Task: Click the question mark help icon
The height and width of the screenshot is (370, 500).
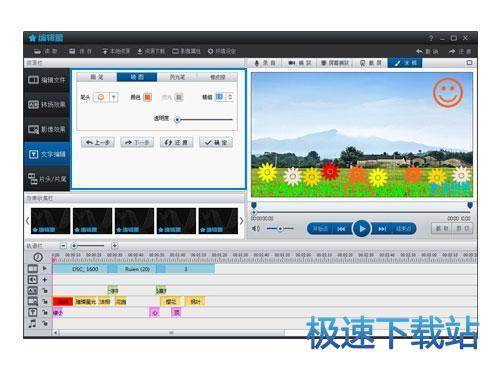Action: (x=431, y=38)
